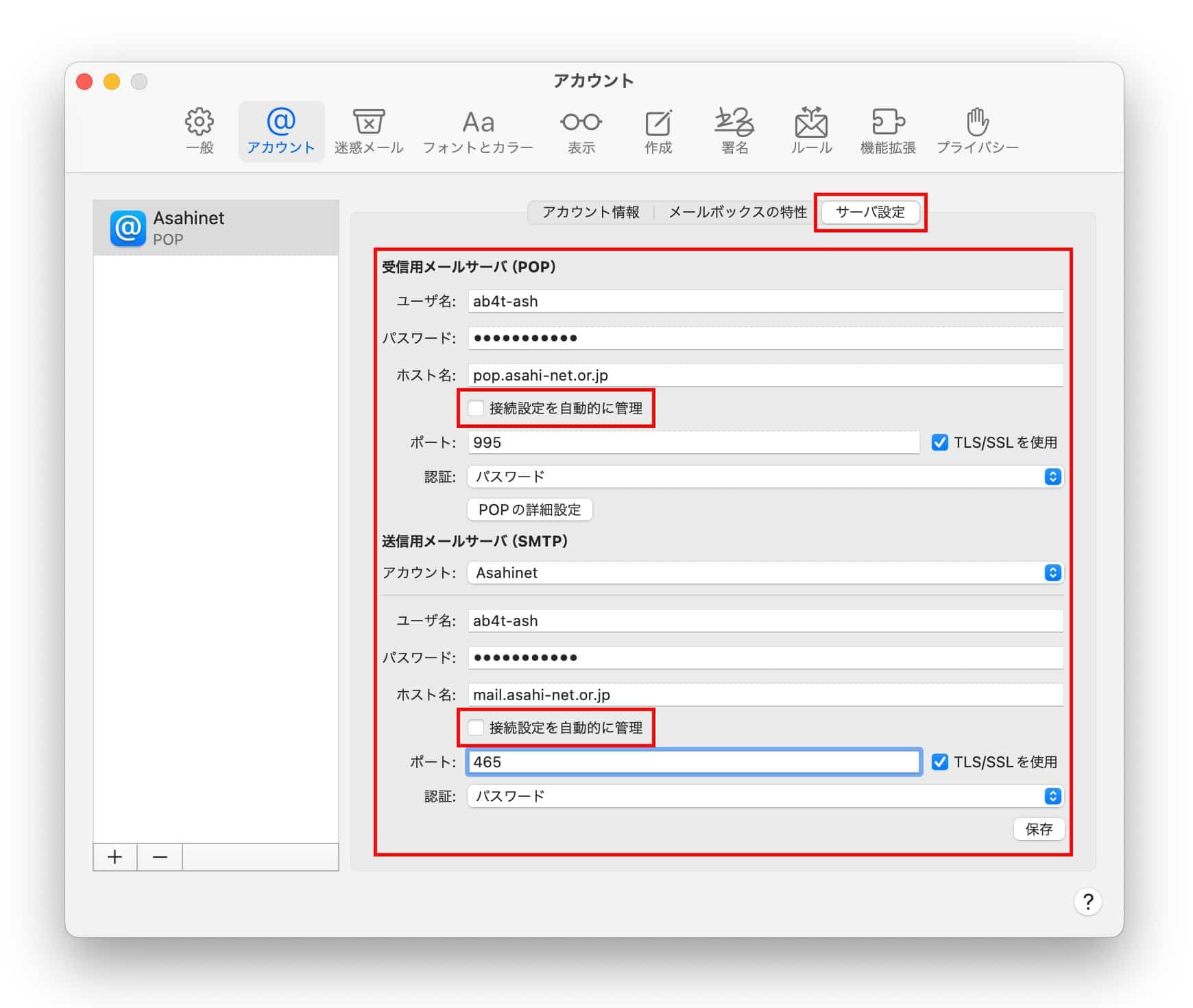Screen dimensions: 1193x1008
Task: Open POP 認証 password dropdown
Action: [x=765, y=477]
